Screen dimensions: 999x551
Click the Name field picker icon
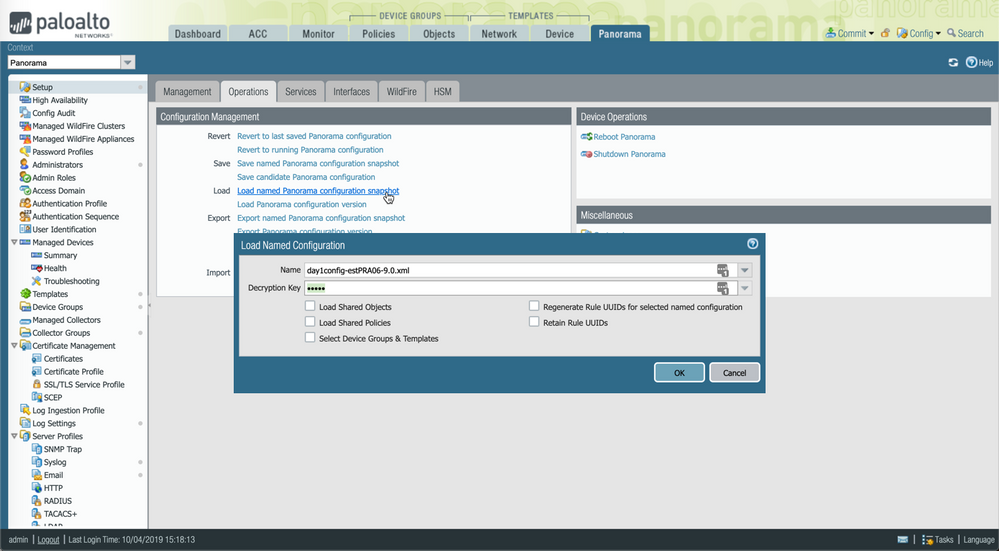point(722,270)
